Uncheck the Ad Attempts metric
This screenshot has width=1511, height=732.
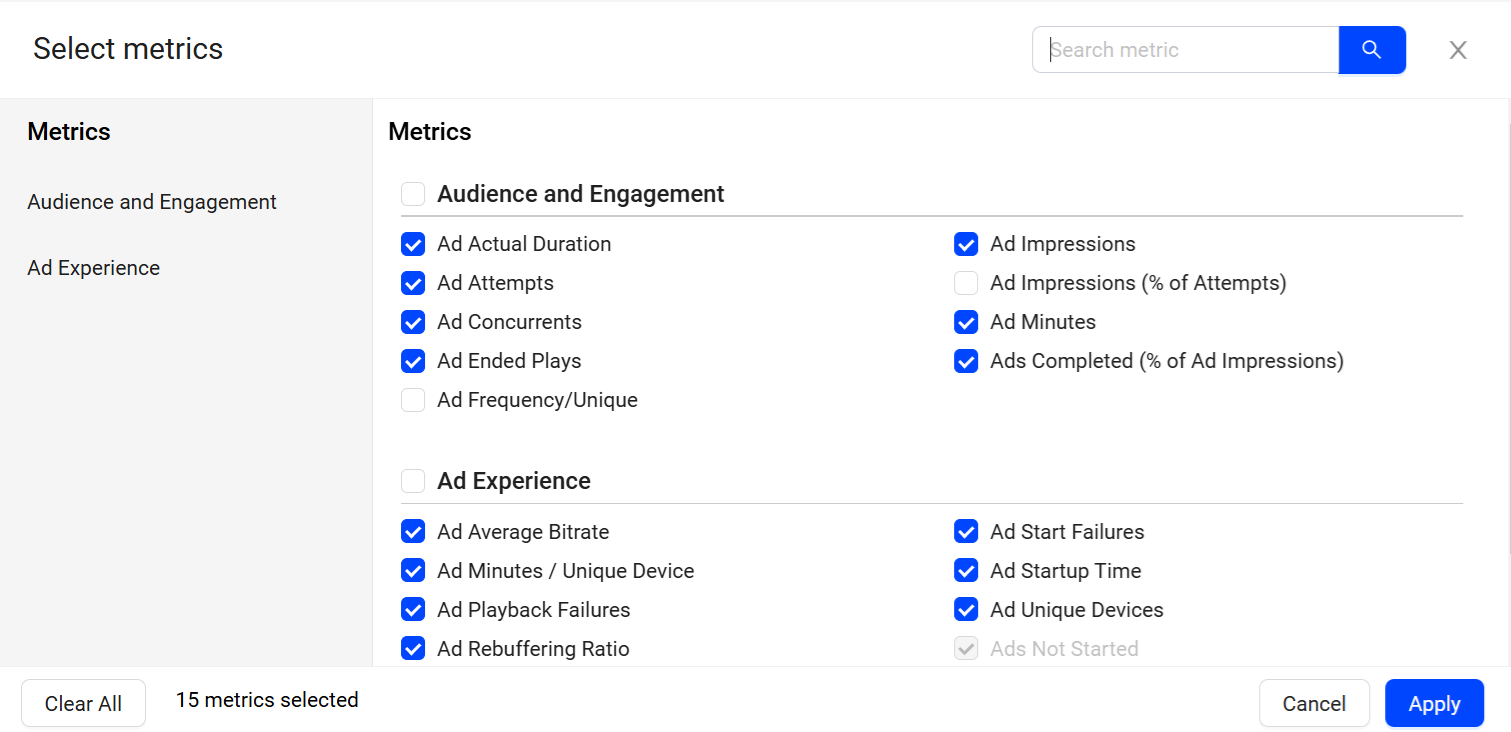(x=413, y=283)
